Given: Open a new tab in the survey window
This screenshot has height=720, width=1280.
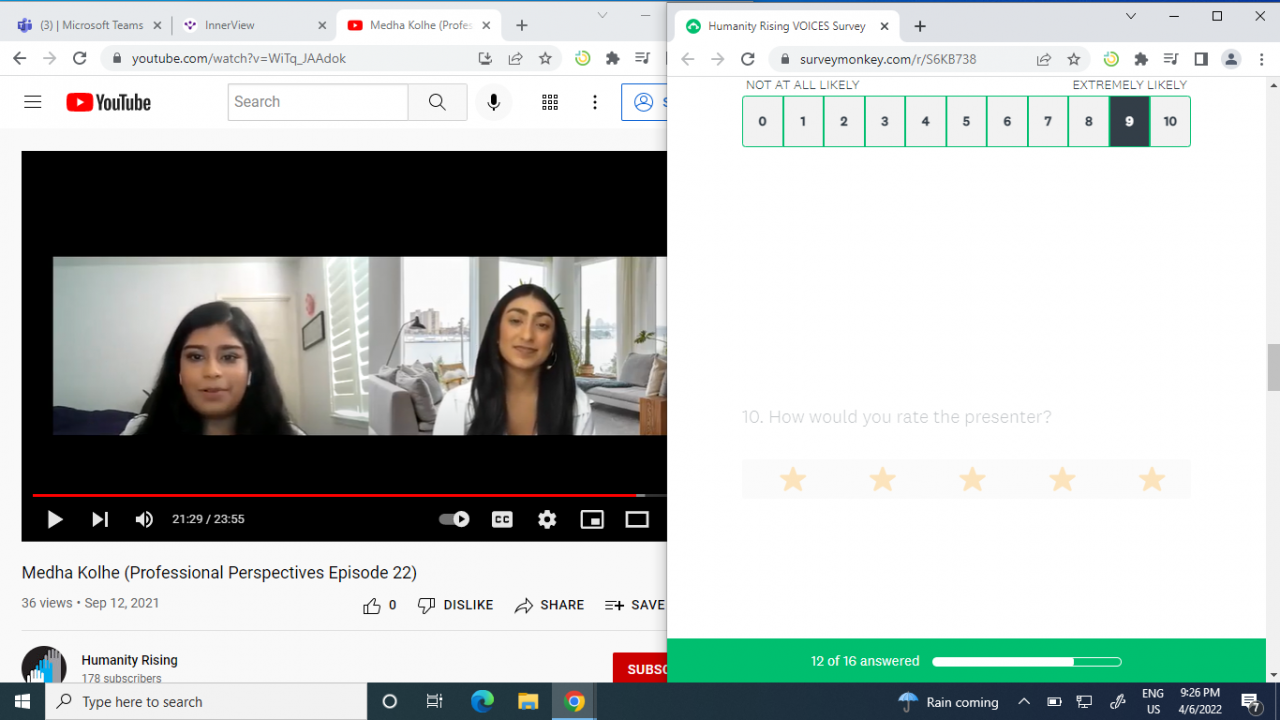Looking at the screenshot, I should pos(920,27).
